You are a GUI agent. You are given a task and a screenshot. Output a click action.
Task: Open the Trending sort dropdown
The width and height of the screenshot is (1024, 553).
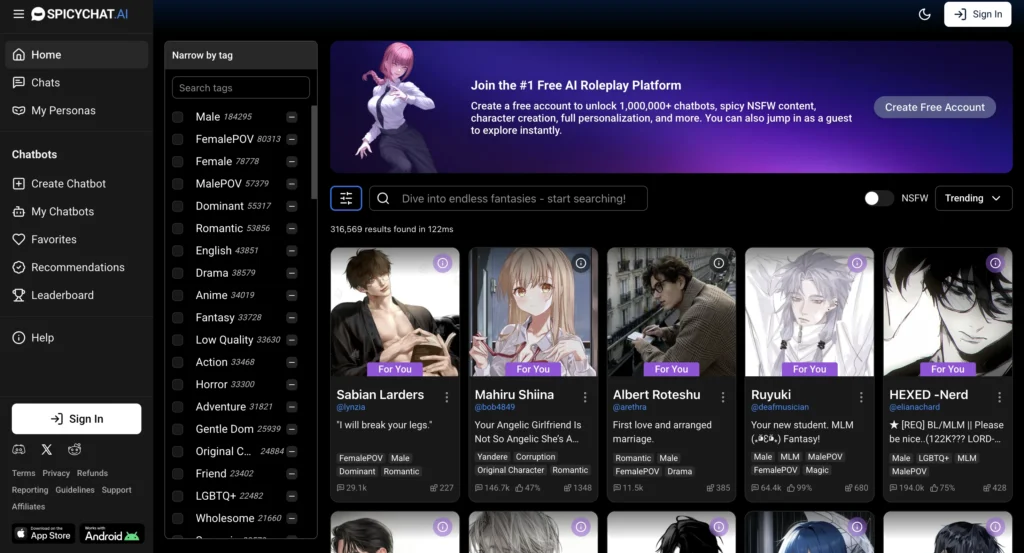pyautogui.click(x=973, y=198)
